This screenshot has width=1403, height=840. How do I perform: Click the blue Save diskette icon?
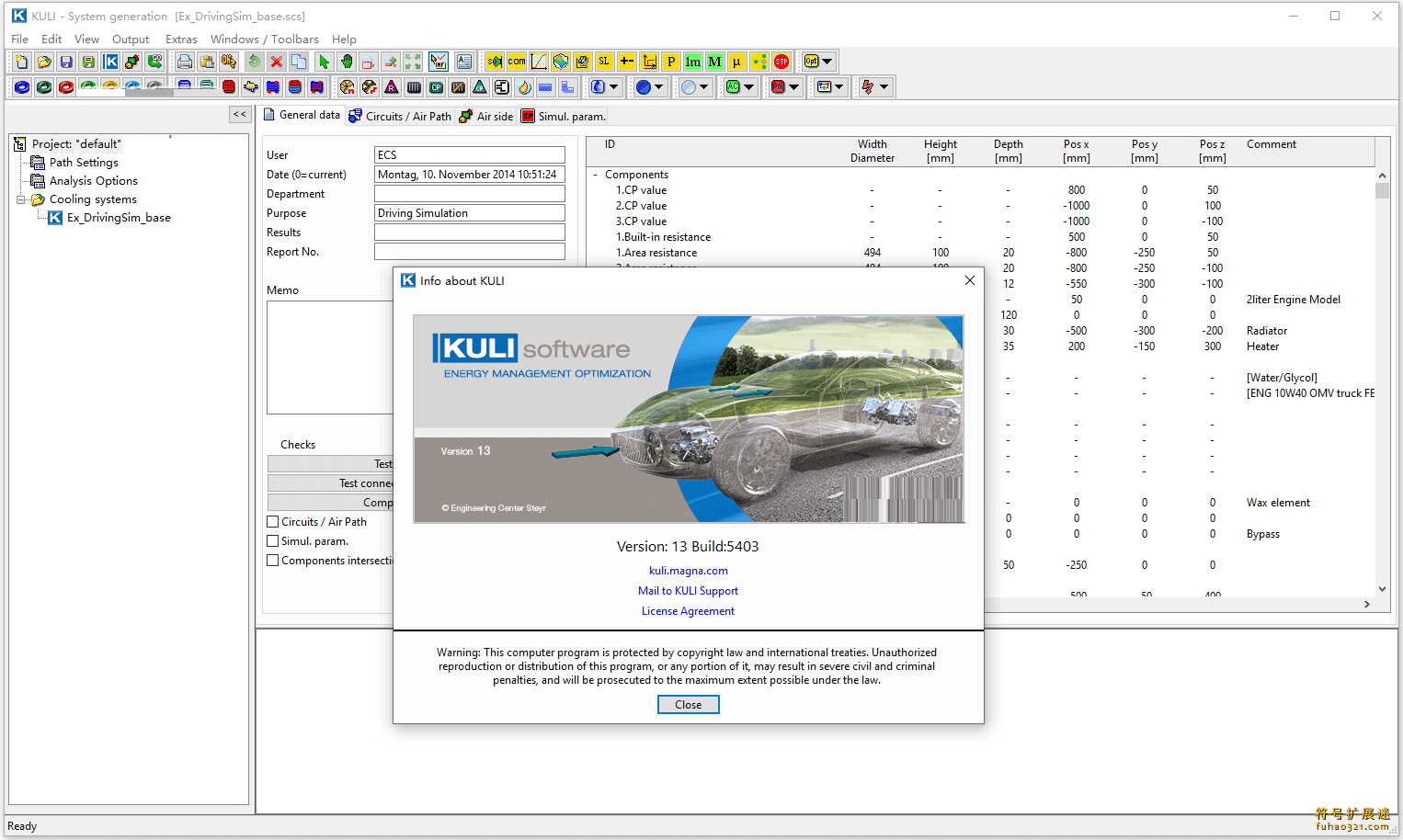tap(66, 62)
